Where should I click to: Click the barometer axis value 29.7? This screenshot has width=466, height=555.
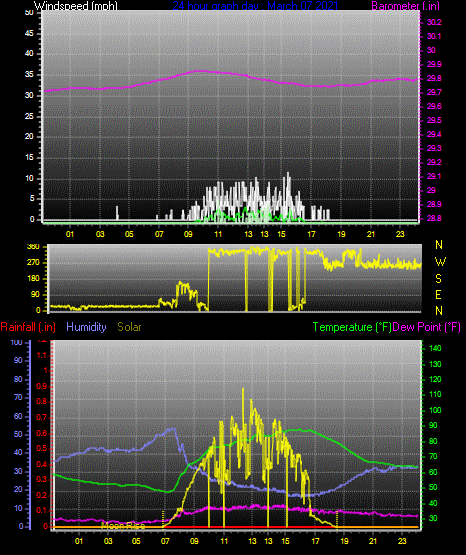434,92
